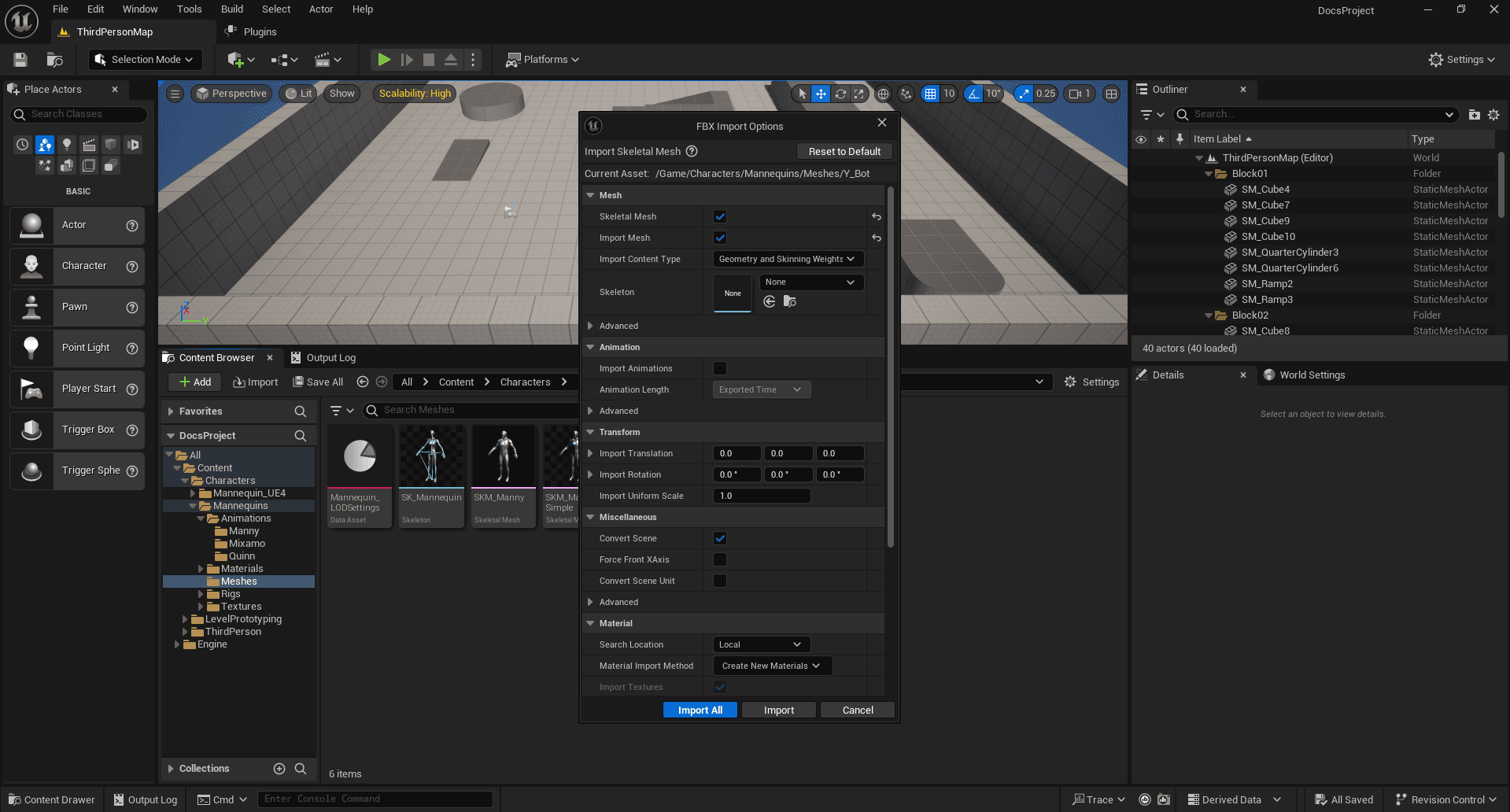Screen dimensions: 1510x812
Task: Toggle the viewport grid snapping icon
Action: click(930, 94)
